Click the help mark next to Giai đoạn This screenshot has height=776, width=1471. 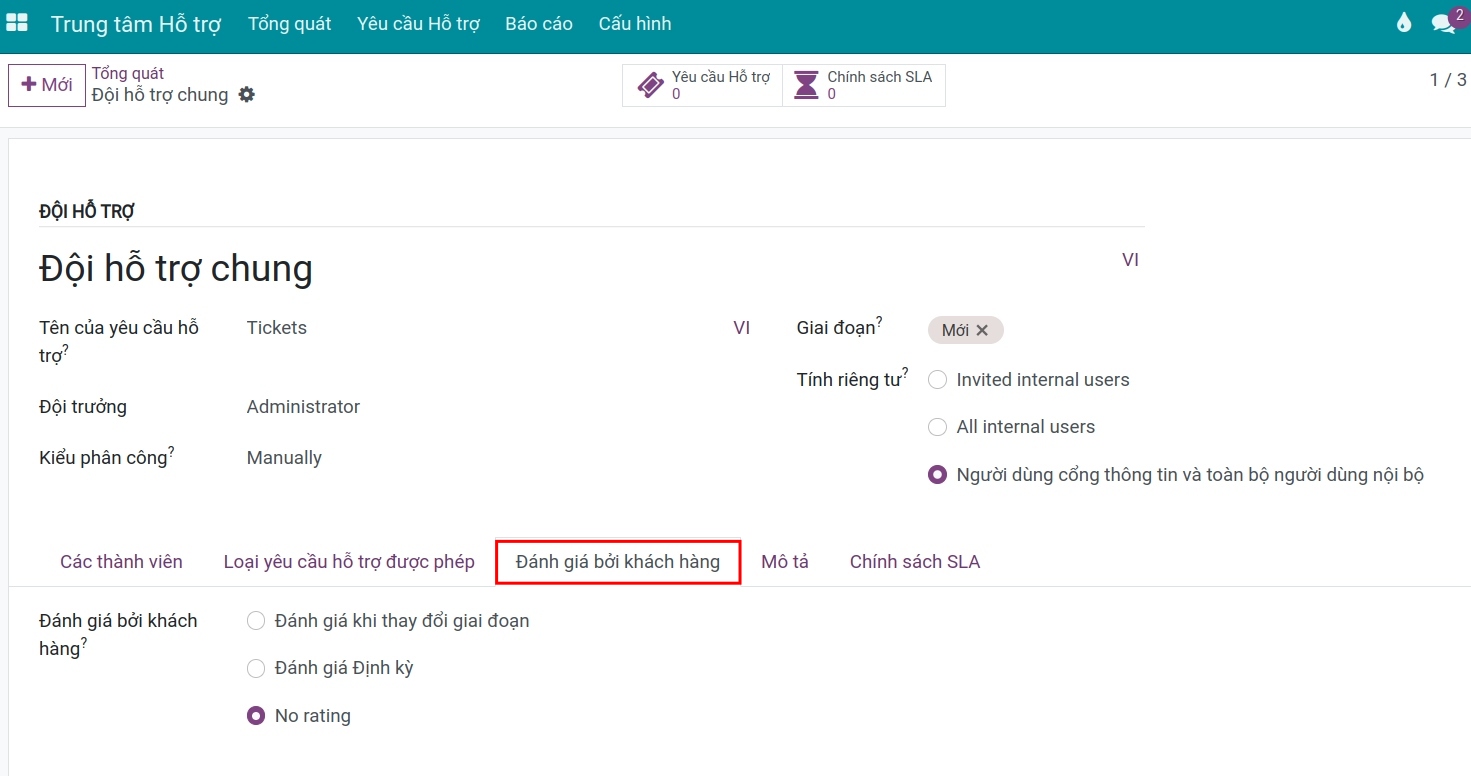click(879, 321)
